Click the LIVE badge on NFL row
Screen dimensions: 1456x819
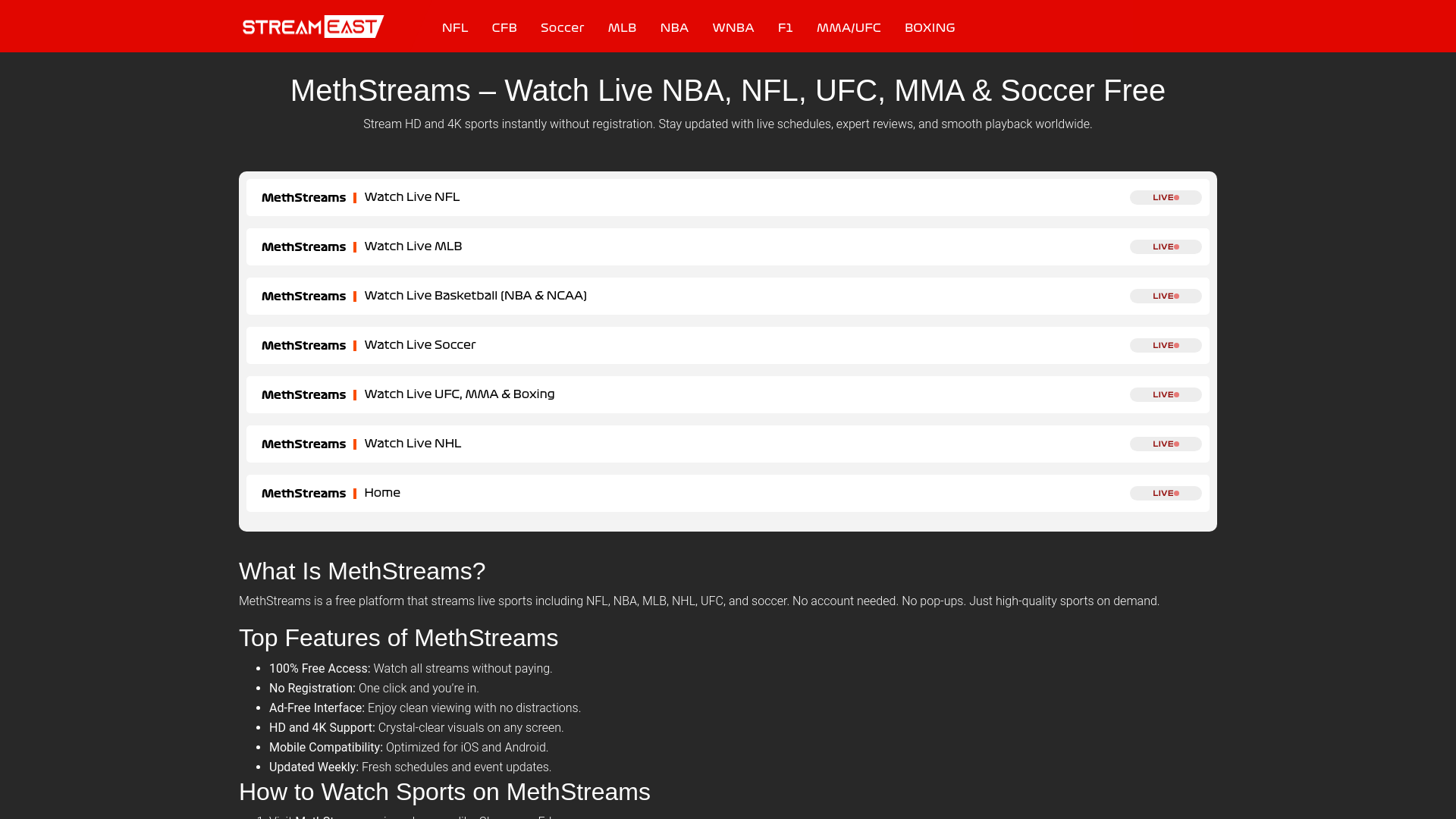[x=1166, y=197]
